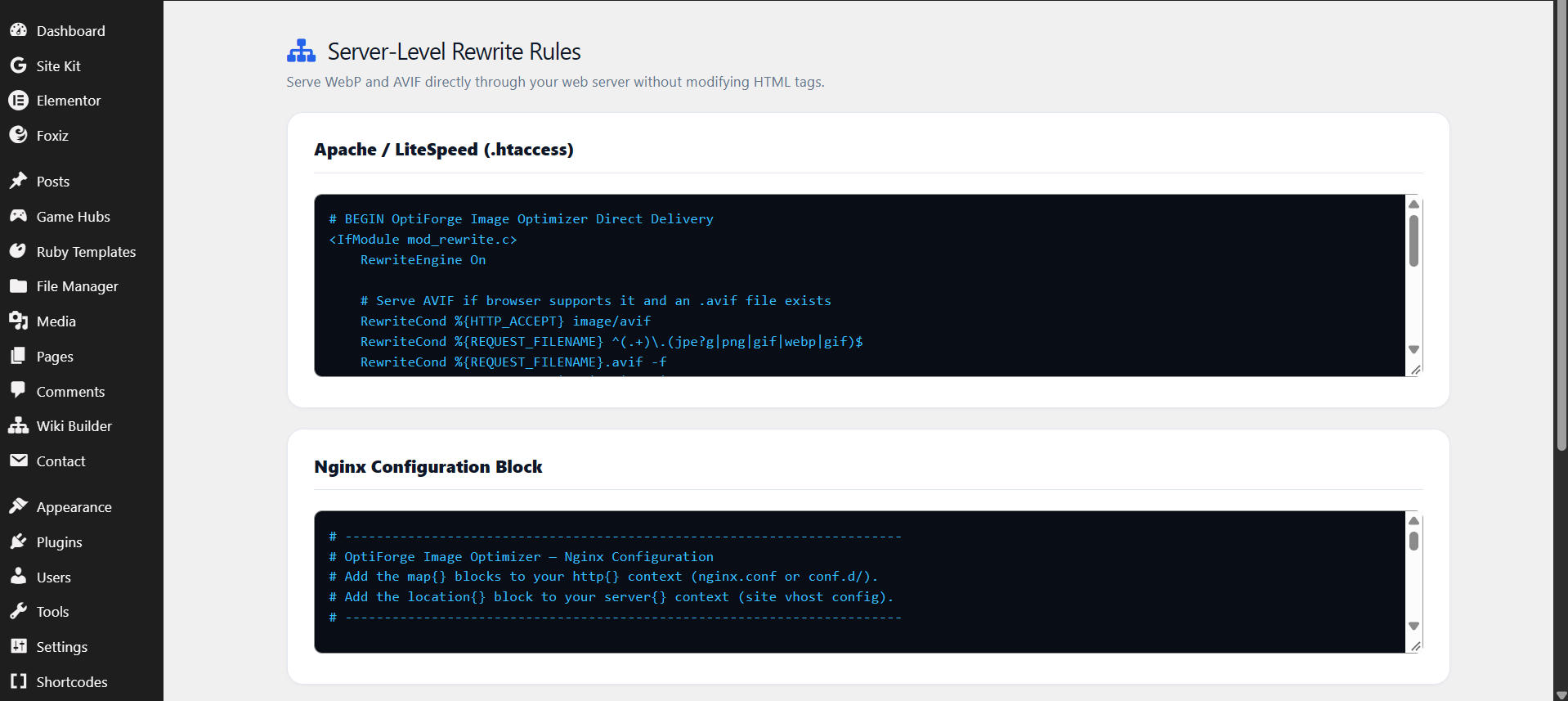Open the Dashboard menu item
Image resolution: width=1568 pixels, height=701 pixels.
coord(70,31)
